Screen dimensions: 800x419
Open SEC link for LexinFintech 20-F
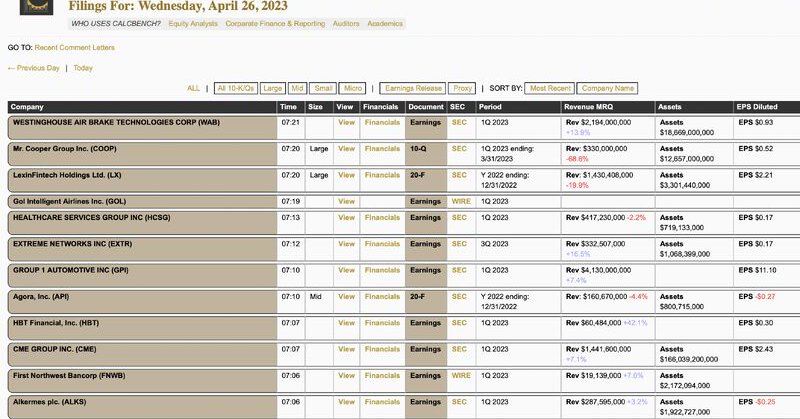[459, 175]
